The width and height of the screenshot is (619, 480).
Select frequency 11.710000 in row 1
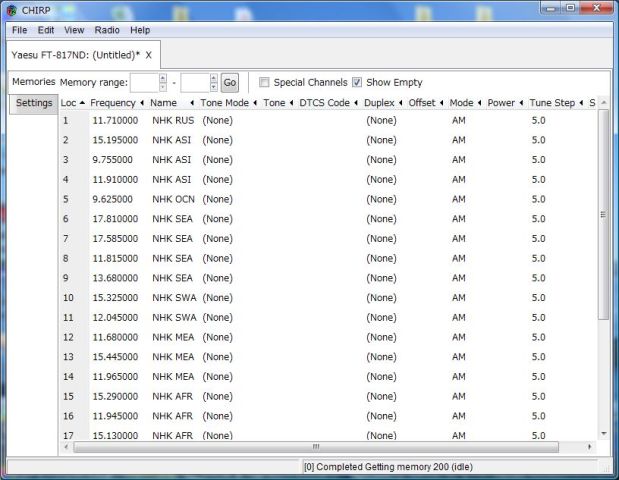coord(115,120)
